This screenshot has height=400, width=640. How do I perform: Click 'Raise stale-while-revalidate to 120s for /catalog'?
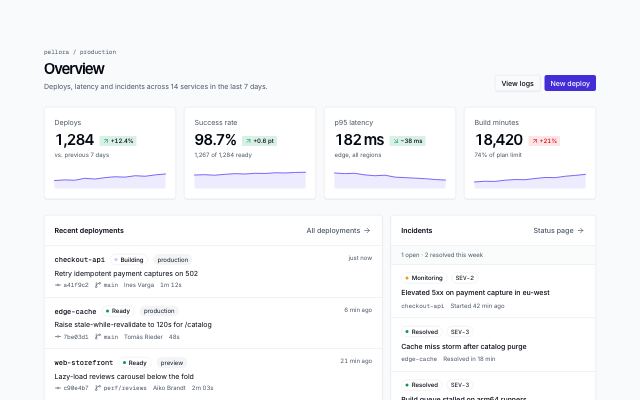pos(133,324)
